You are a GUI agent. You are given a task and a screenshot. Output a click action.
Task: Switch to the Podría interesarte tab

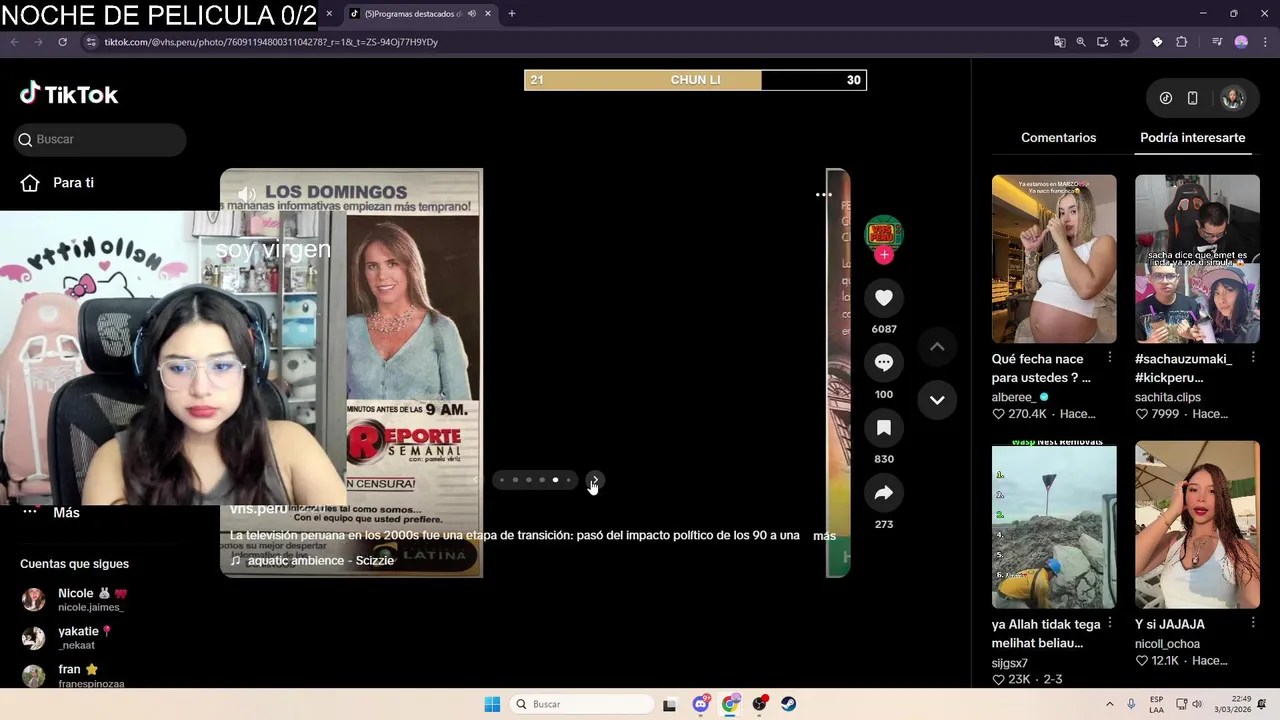(1192, 138)
